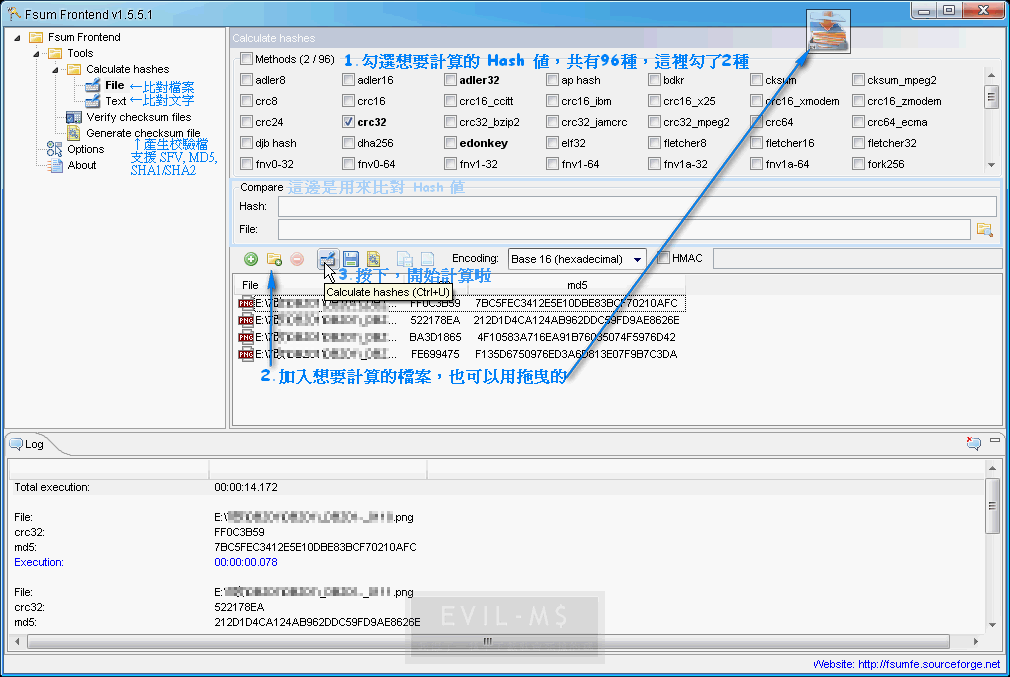Image resolution: width=1010 pixels, height=677 pixels.
Task: Click the Generate checksum file icon
Action: pyautogui.click(x=74, y=133)
